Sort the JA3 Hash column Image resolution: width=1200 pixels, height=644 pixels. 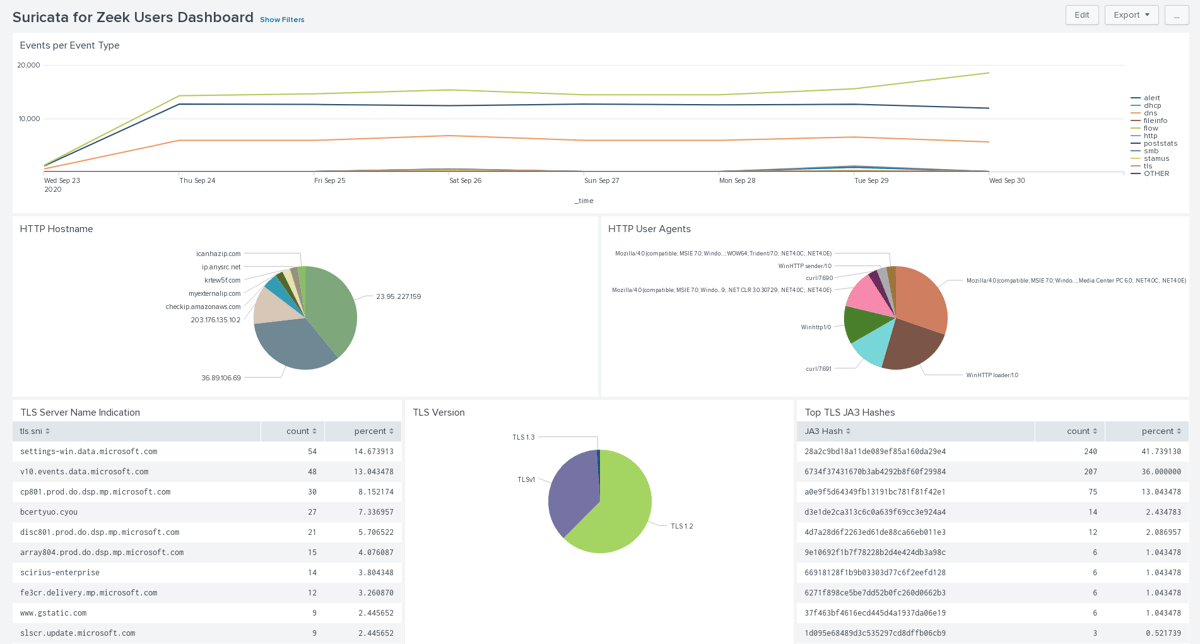[915, 431]
